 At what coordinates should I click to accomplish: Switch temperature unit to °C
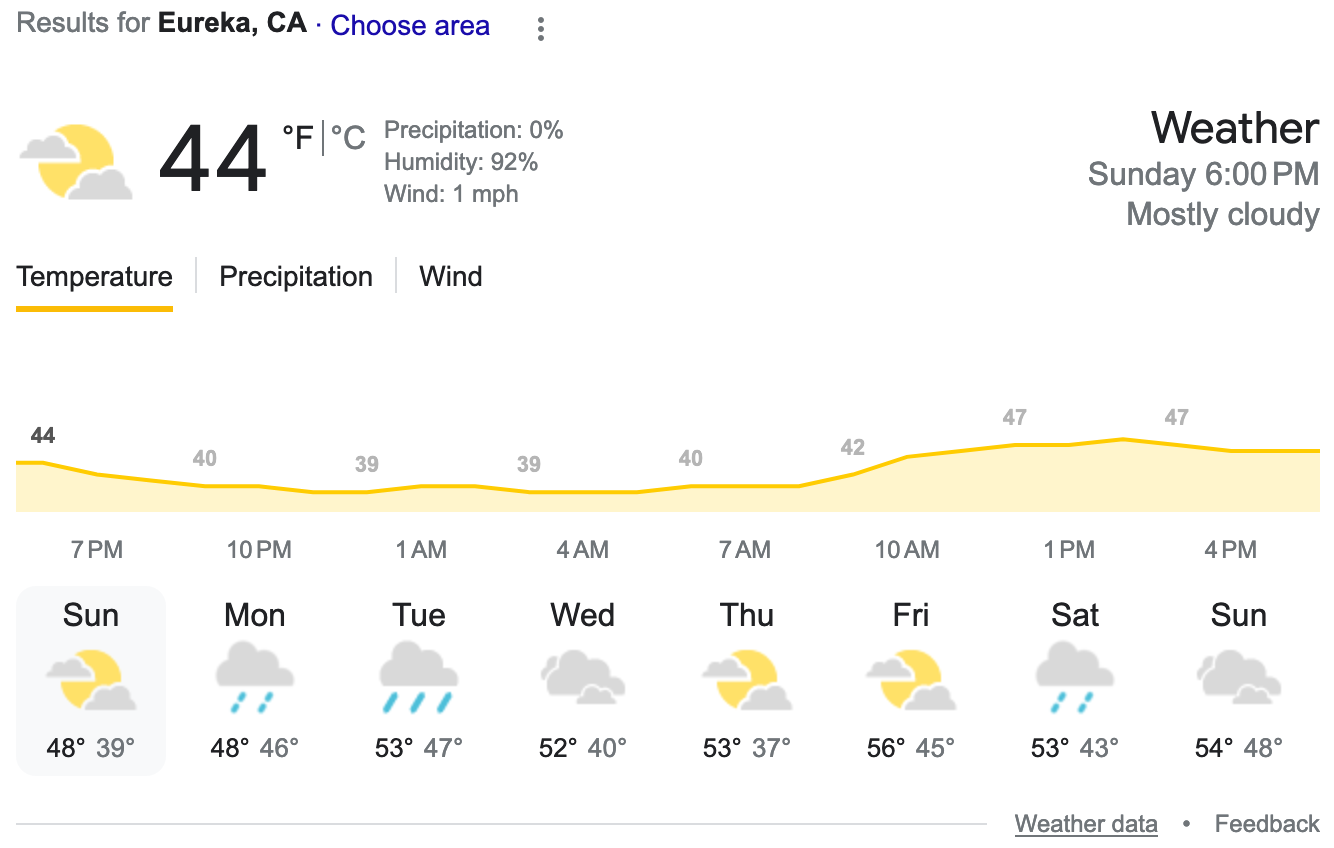[x=348, y=137]
